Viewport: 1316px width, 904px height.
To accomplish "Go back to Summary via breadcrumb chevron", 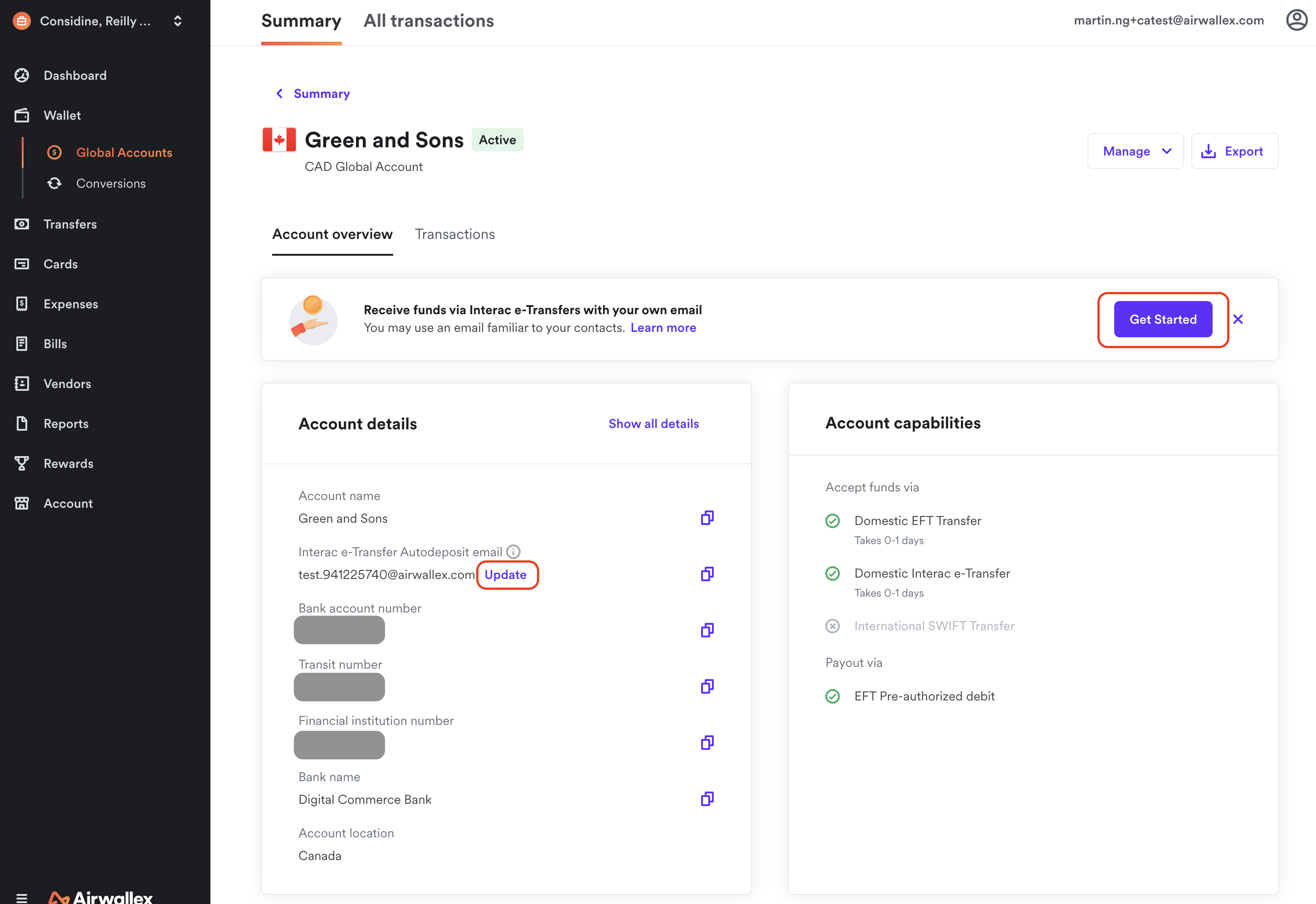I will click(x=279, y=93).
